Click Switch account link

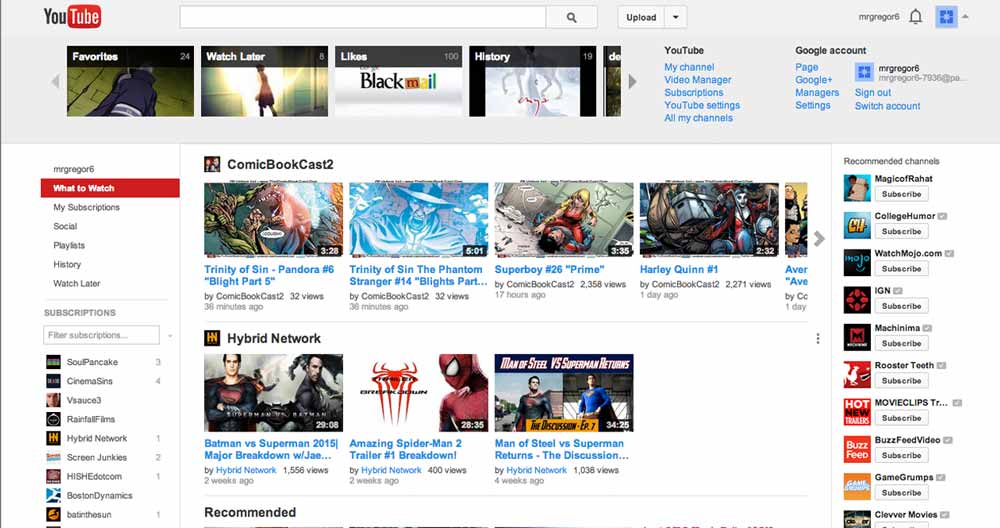(887, 106)
